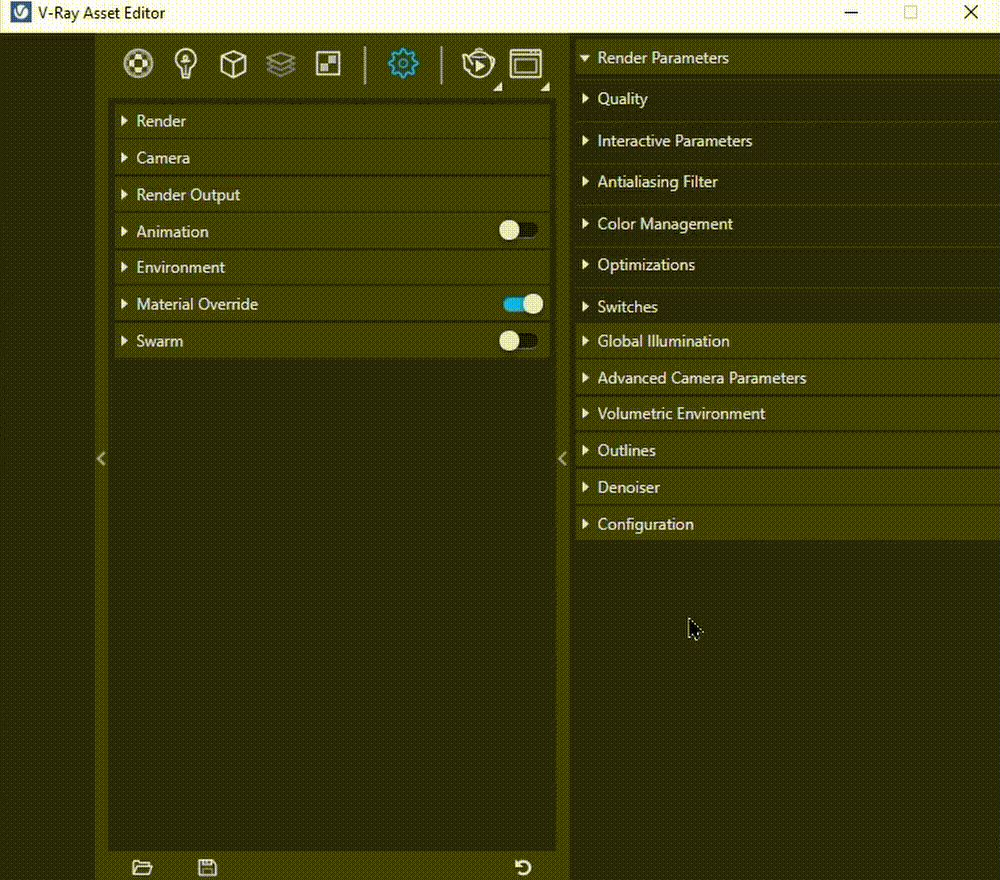Select the Settings gear icon

403,64
